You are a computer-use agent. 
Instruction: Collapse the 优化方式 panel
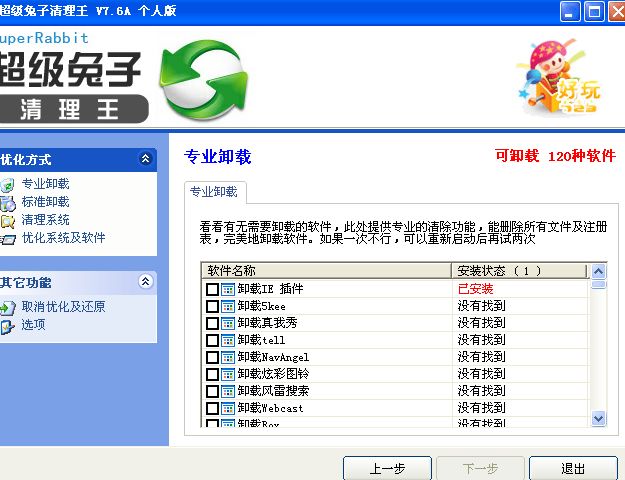coord(145,159)
